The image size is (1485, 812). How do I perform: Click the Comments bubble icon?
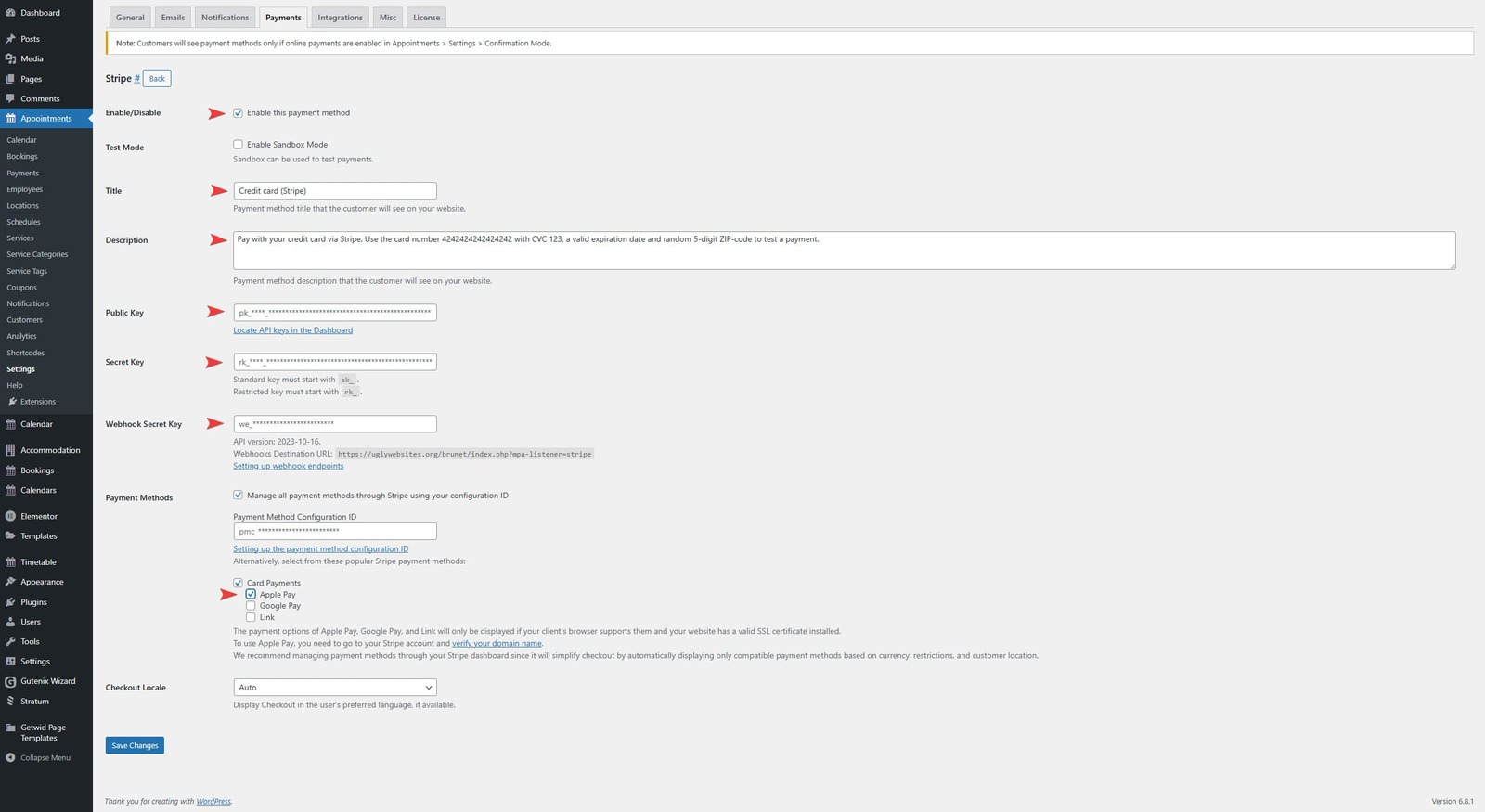pyautogui.click(x=10, y=98)
